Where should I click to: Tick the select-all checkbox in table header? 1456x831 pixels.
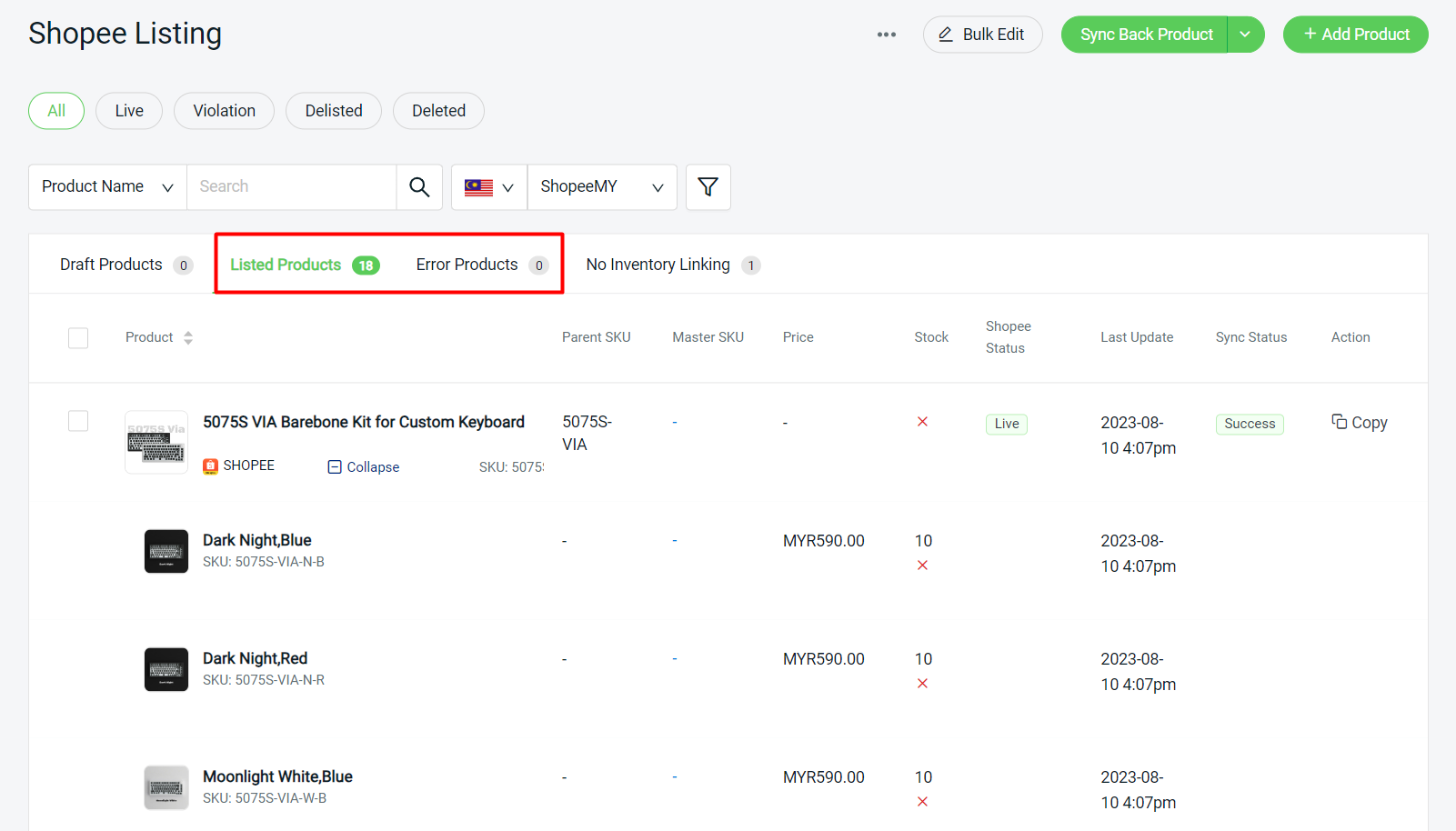click(x=78, y=338)
